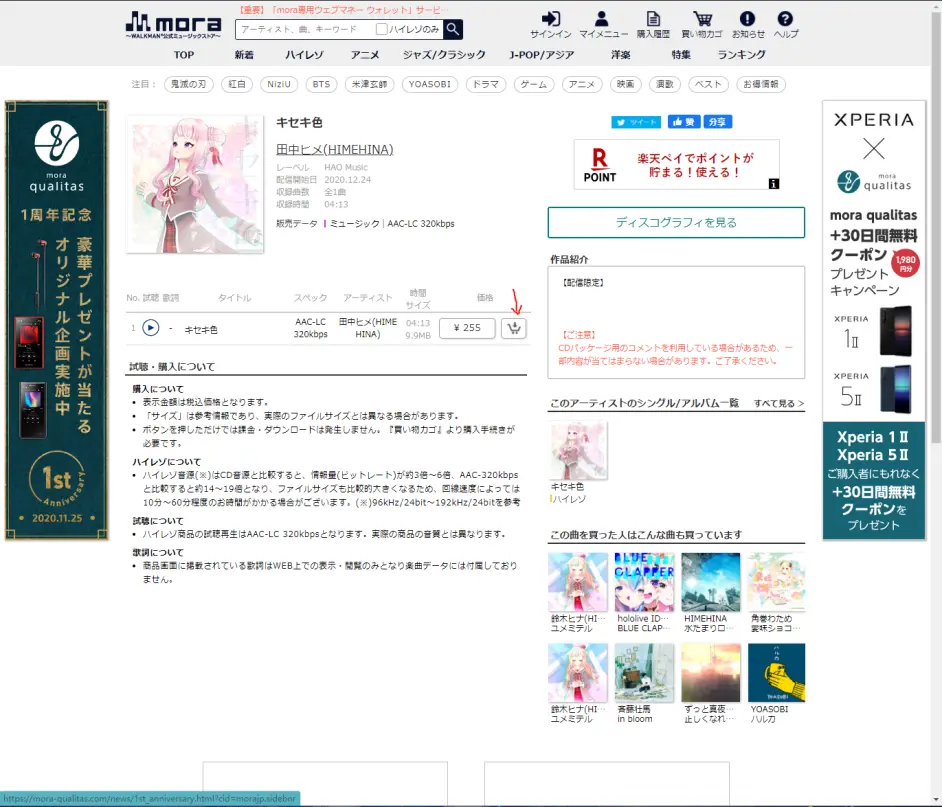Screen dimensions: 942x807
Task: Open the ずっと真夜中 album thumbnail
Action: pyautogui.click(x=711, y=672)
